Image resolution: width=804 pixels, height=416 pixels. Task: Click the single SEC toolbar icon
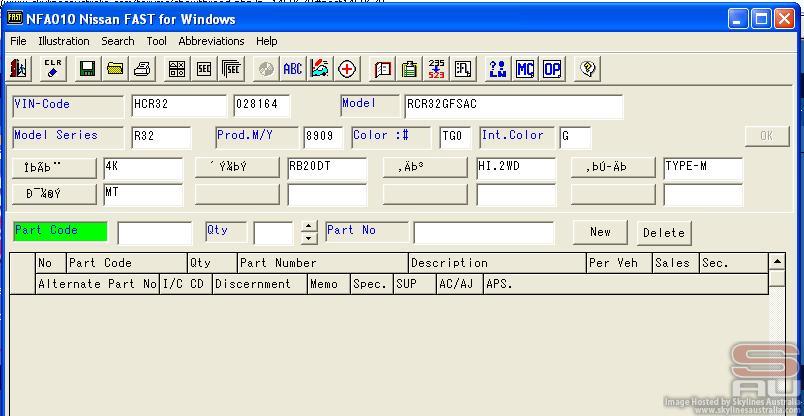coord(204,68)
